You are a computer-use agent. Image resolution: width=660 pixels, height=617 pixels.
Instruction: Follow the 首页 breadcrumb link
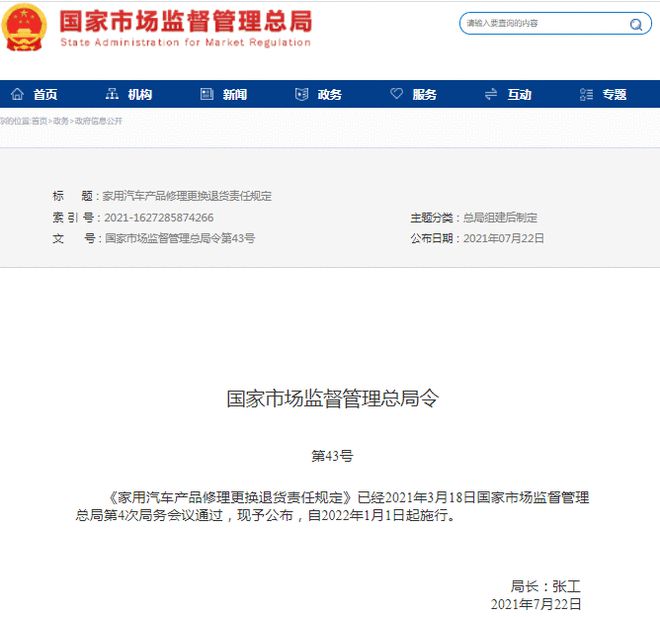(39, 121)
